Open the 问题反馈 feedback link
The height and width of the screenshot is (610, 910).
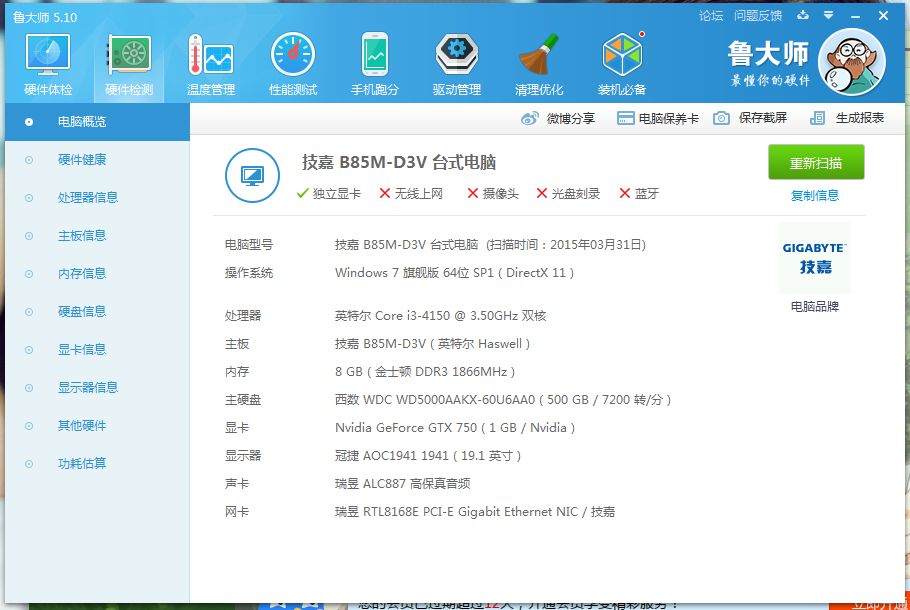(758, 16)
